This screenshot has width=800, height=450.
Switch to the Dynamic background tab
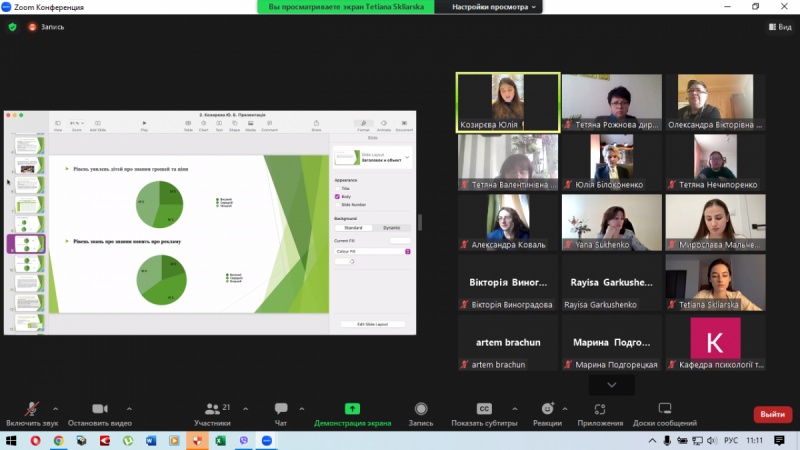tap(392, 227)
